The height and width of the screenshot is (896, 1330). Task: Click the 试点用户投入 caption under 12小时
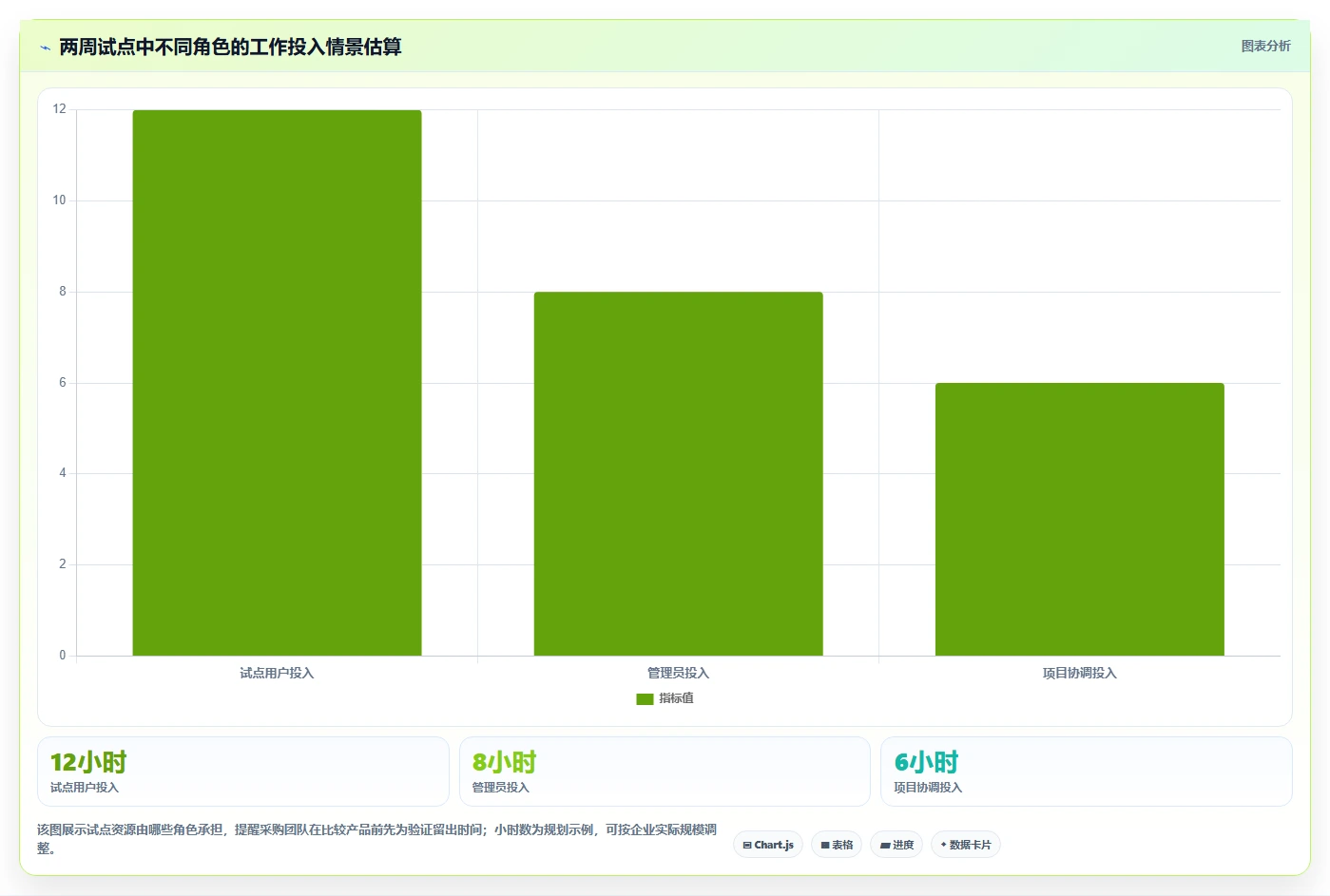85,788
